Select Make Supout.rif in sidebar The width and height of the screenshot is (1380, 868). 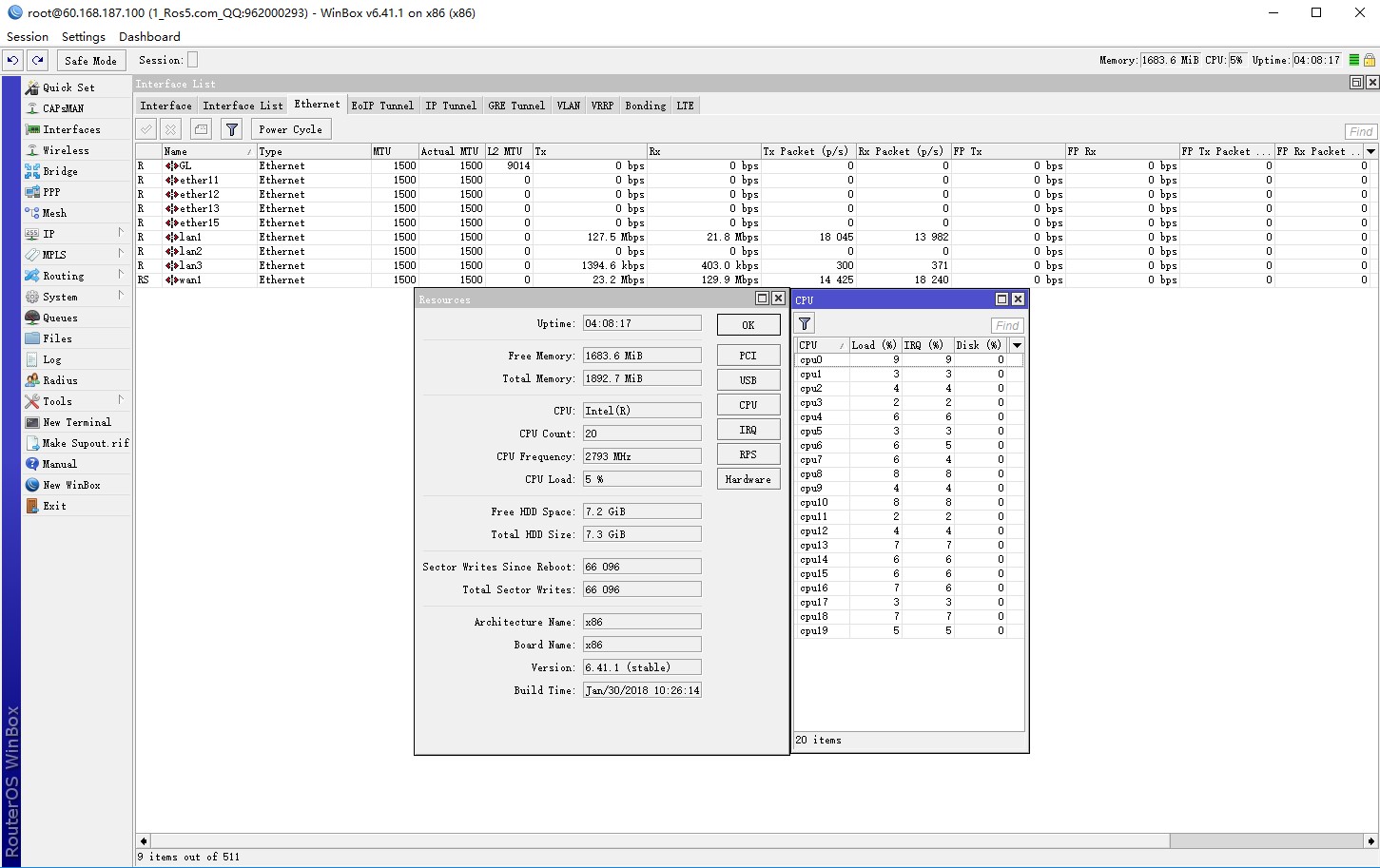click(x=86, y=443)
